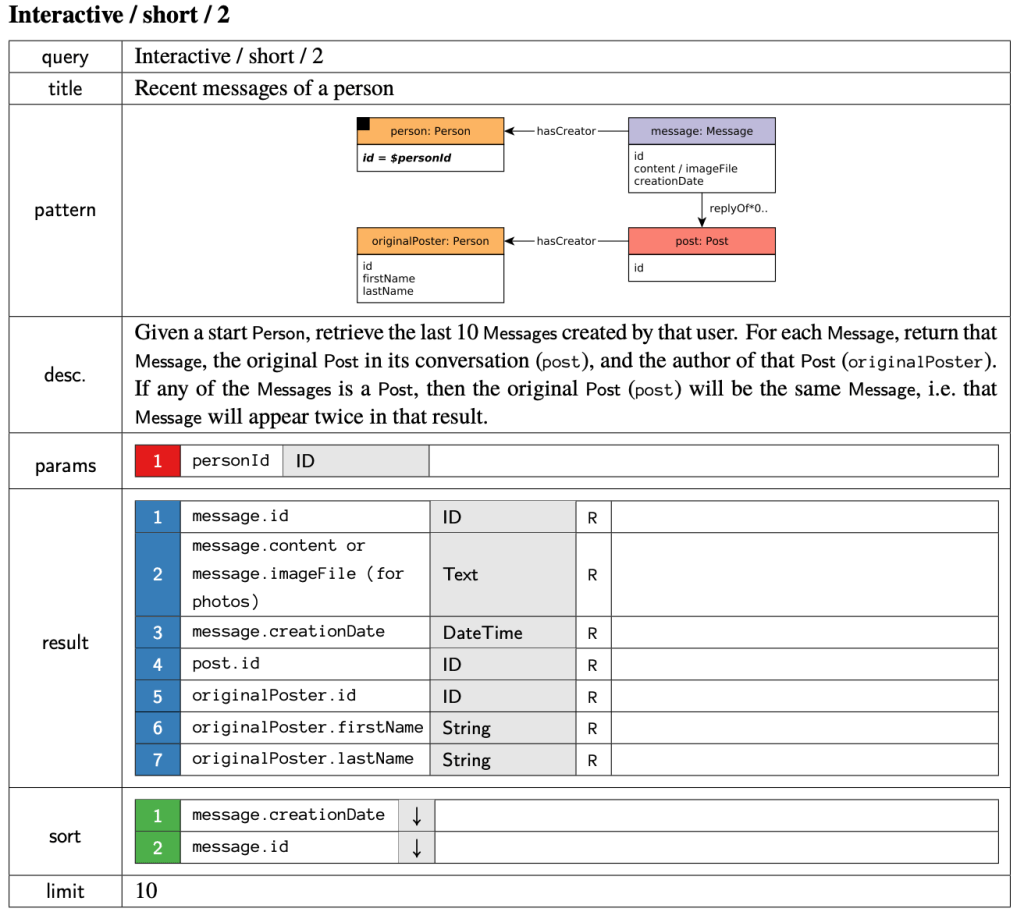Click the down arrow in the message.id sort row

(417, 848)
